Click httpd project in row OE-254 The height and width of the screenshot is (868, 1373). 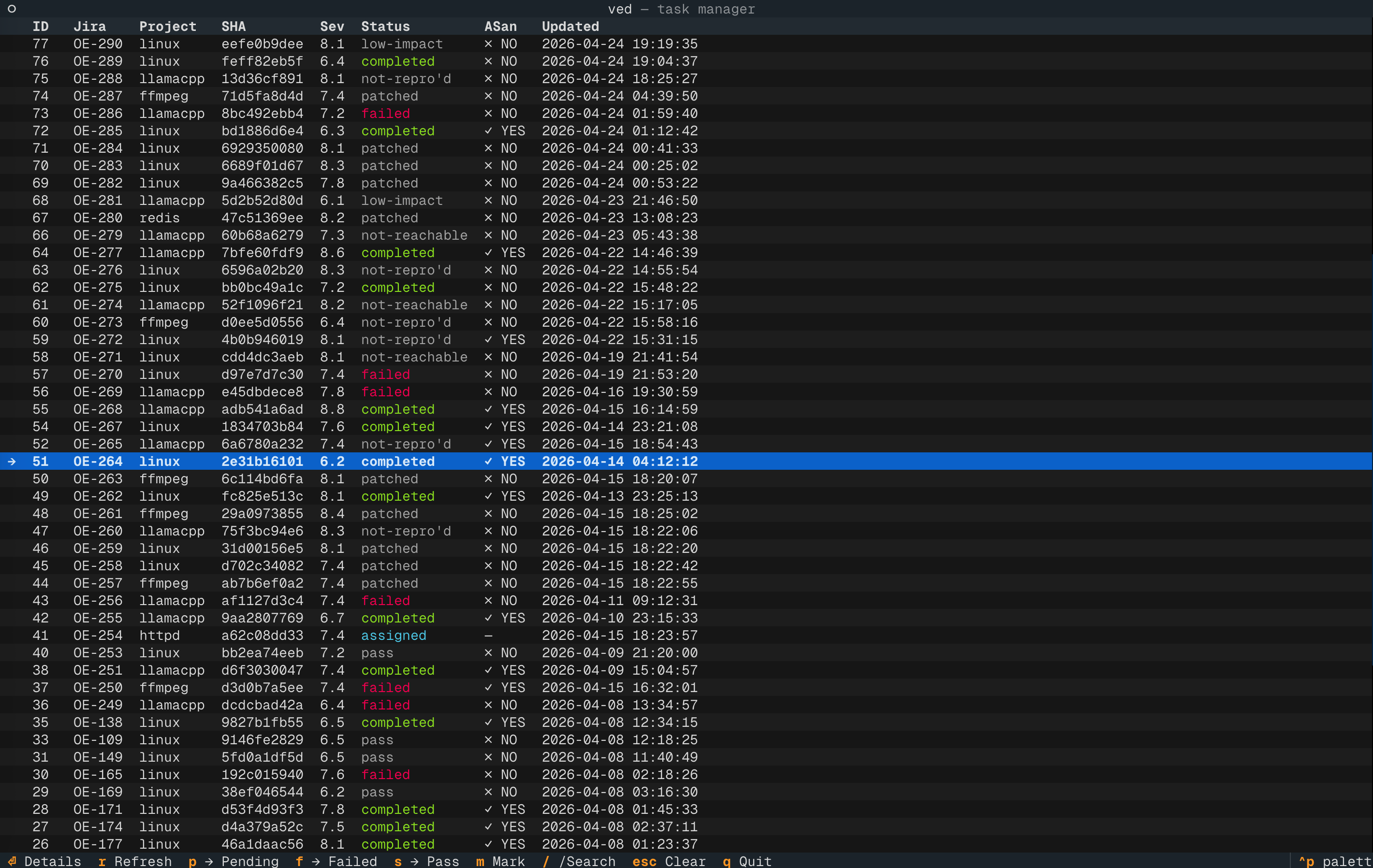tap(160, 635)
